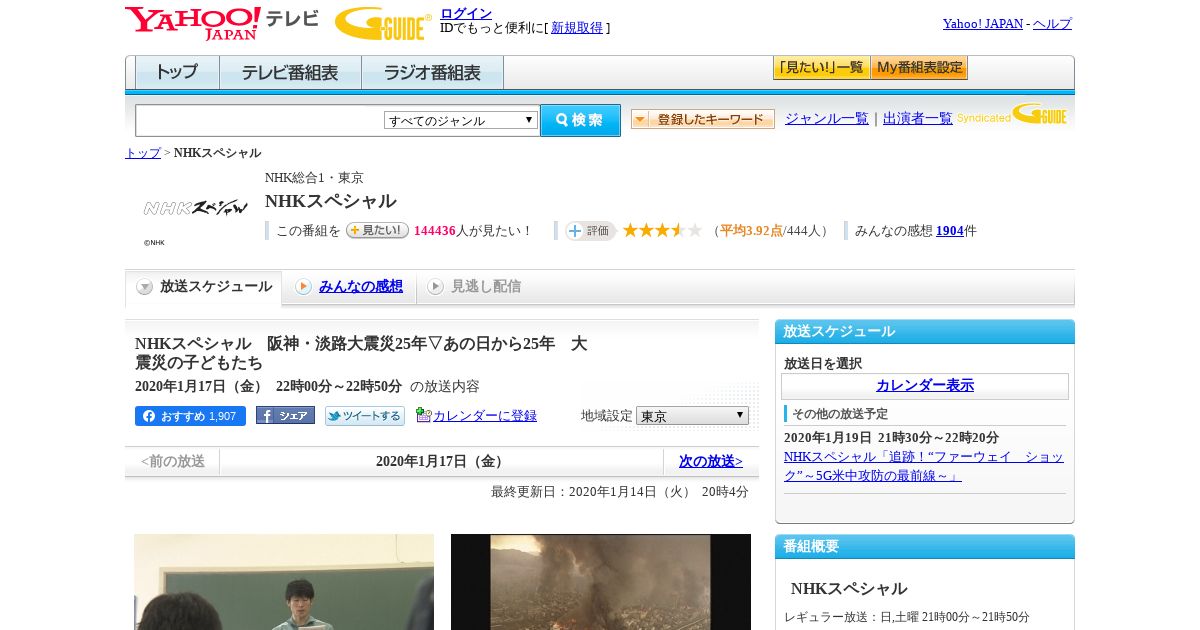Open the すべてのジャンル genre dropdown

tap(461, 120)
